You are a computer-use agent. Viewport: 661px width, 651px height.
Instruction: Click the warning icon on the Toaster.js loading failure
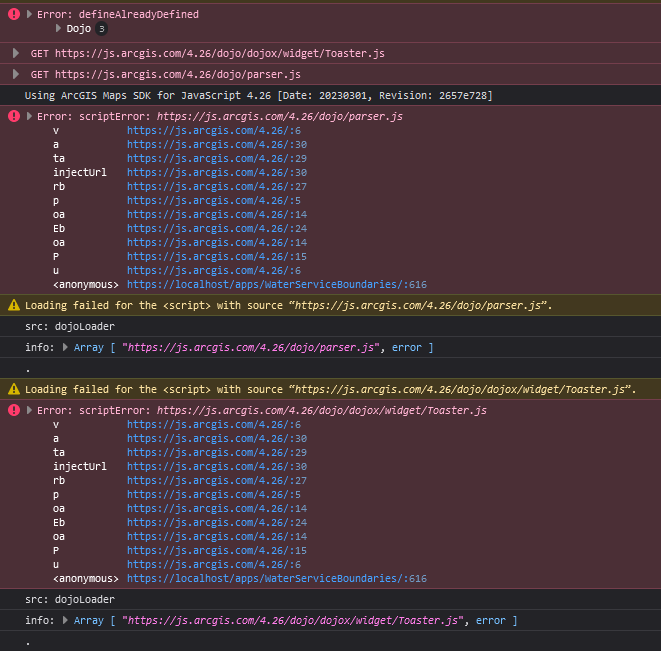pos(14,389)
